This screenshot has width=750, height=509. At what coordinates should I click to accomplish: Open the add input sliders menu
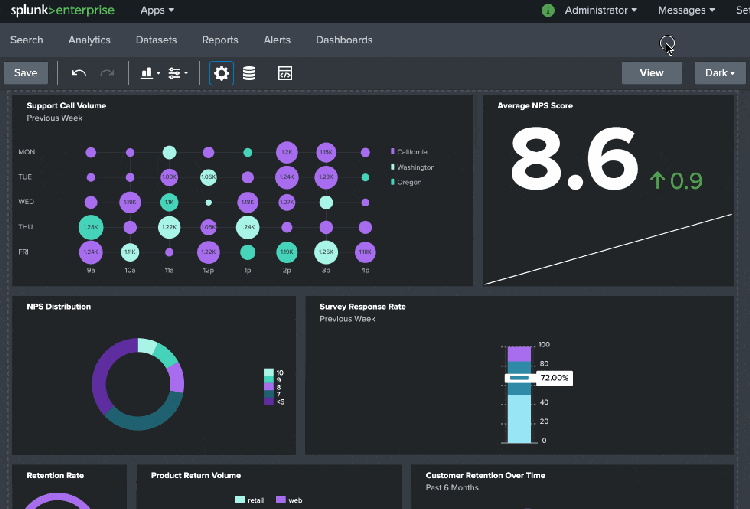point(178,73)
